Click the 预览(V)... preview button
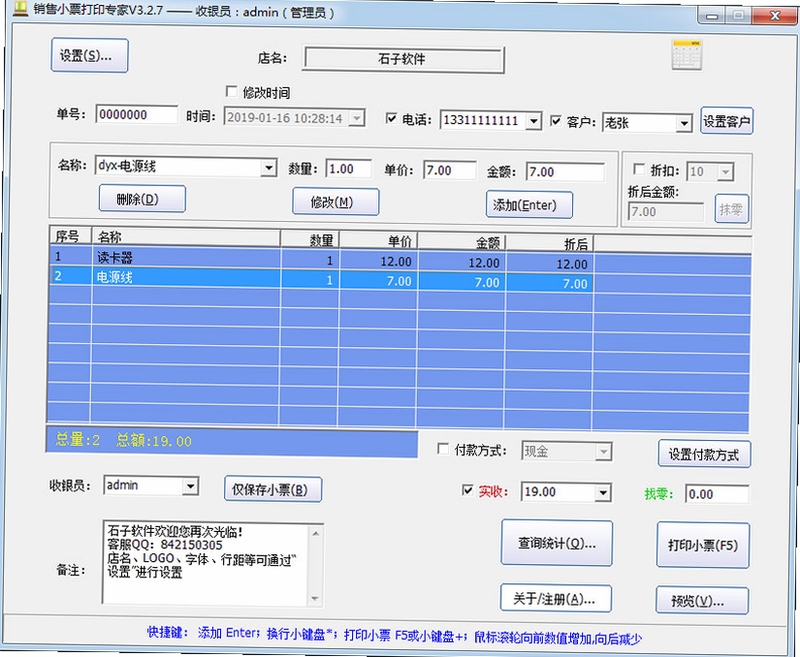The image size is (800, 657). pos(702,601)
